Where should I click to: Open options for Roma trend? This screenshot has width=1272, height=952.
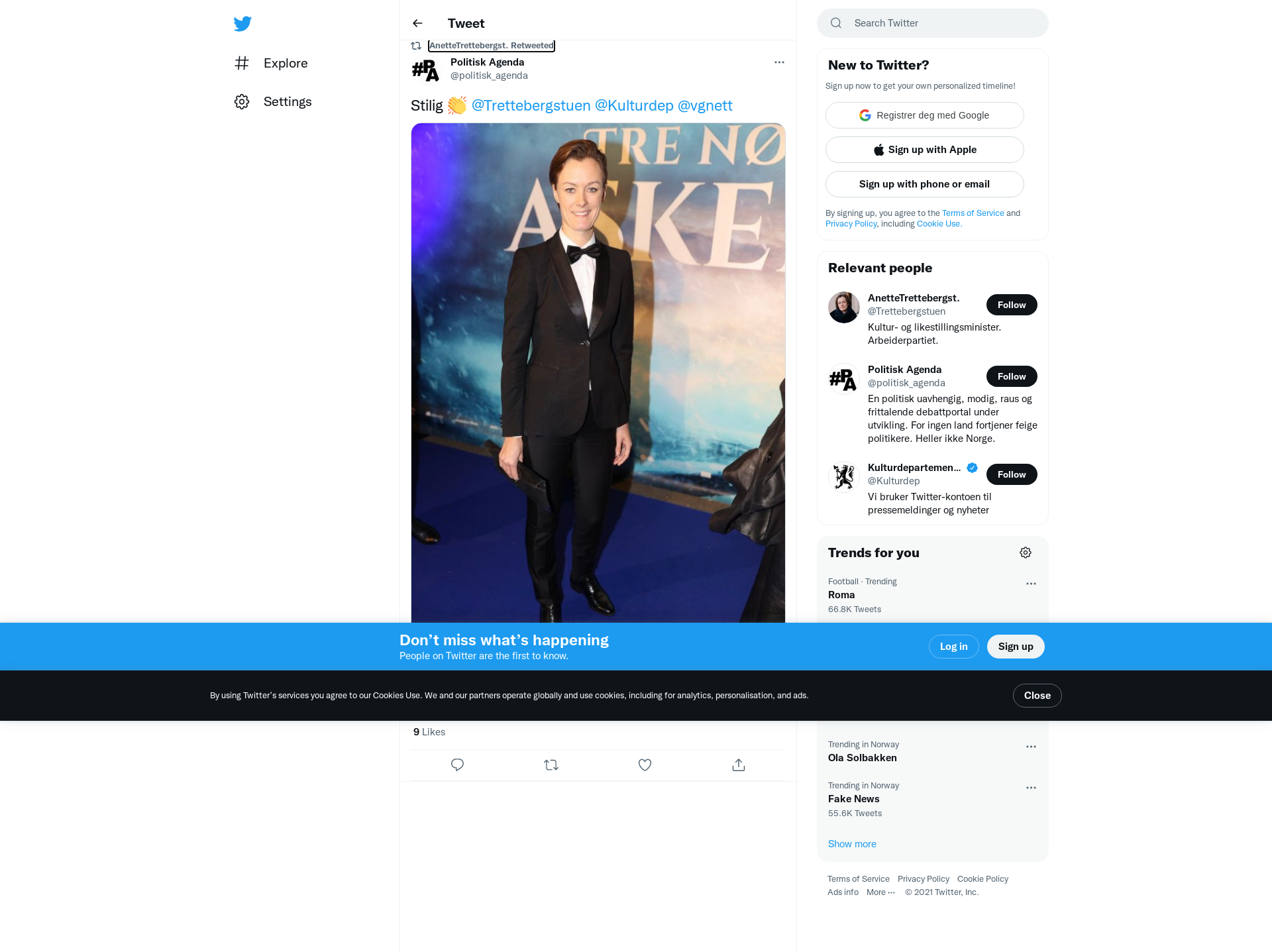coord(1031,584)
